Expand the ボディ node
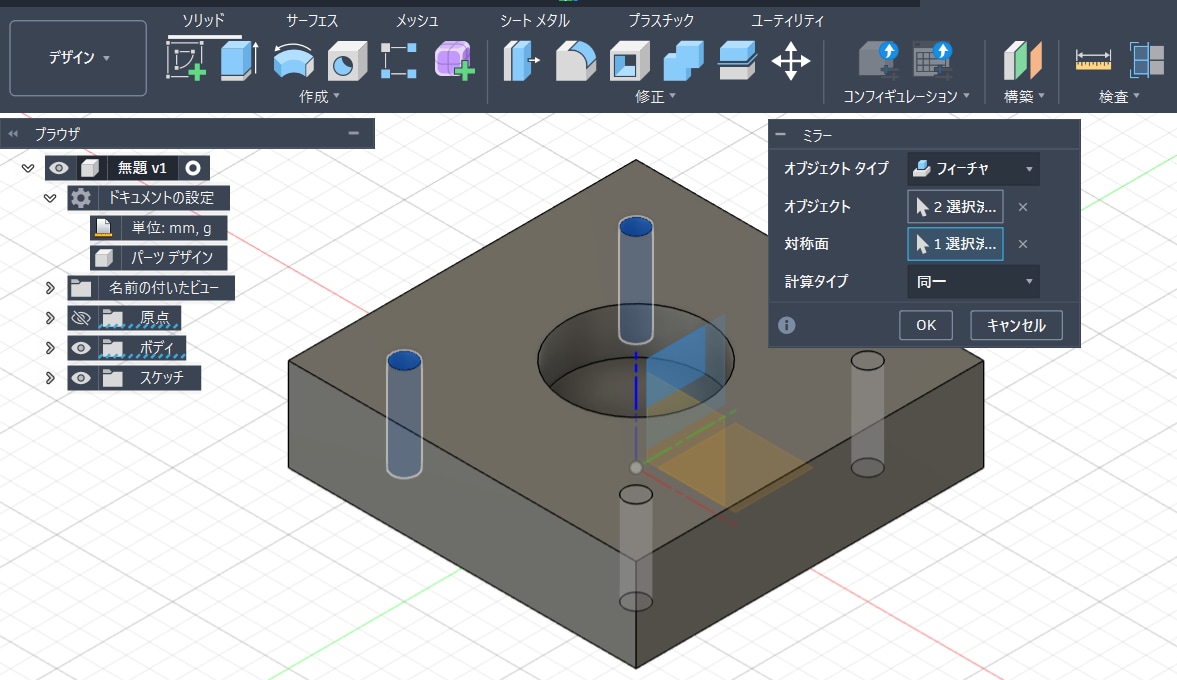The width and height of the screenshot is (1177, 680). click(x=50, y=348)
